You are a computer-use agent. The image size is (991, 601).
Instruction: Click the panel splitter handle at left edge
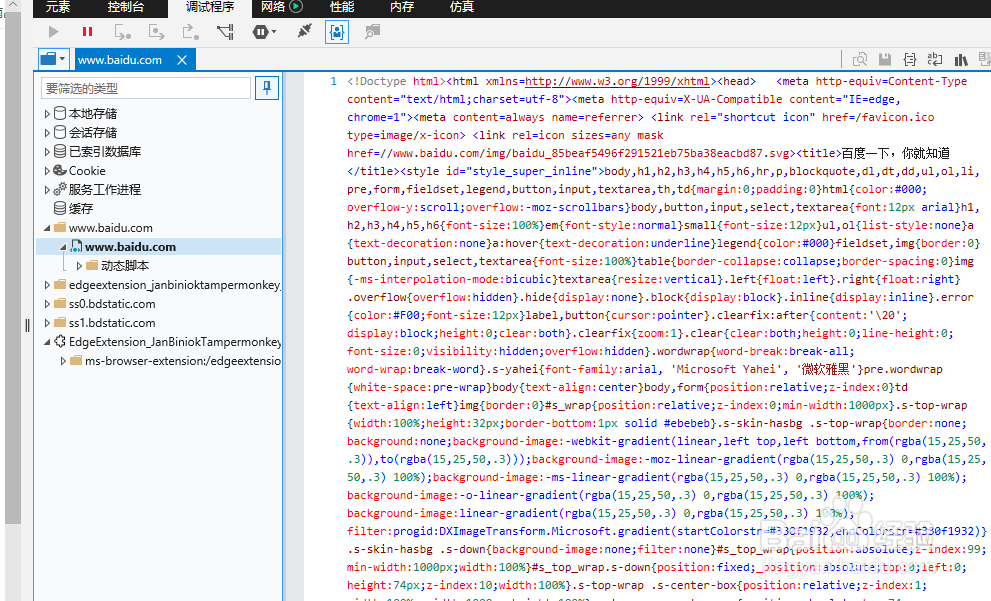27,325
